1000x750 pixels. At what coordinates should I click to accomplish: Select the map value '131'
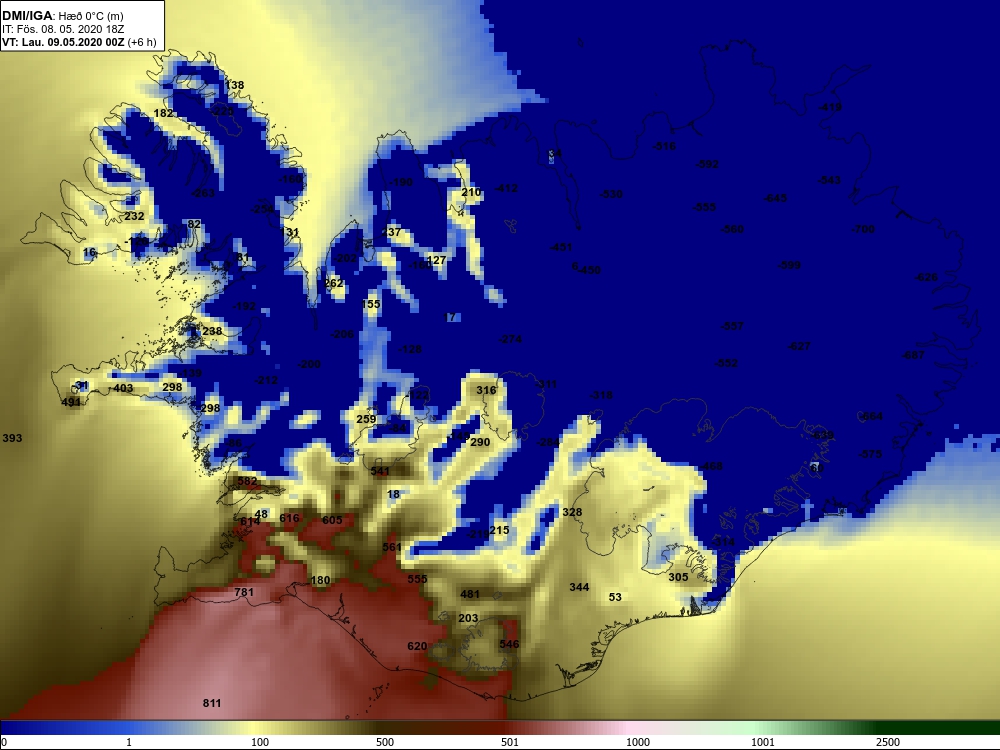(x=290, y=232)
